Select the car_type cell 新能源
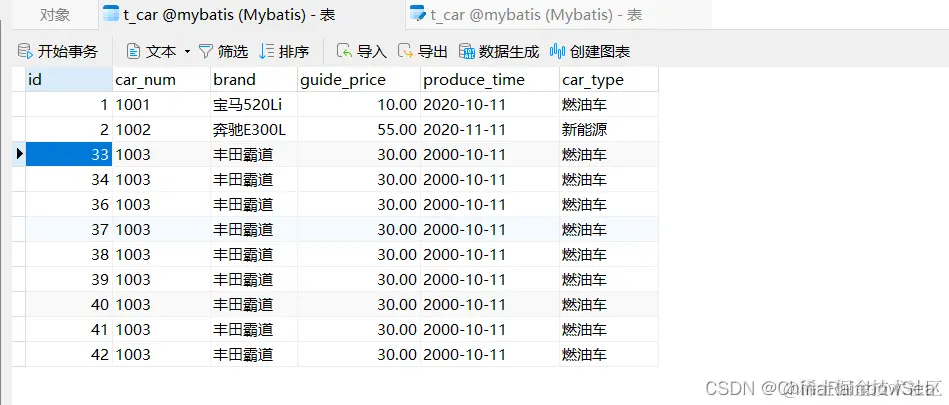The image size is (949, 405). (x=609, y=130)
